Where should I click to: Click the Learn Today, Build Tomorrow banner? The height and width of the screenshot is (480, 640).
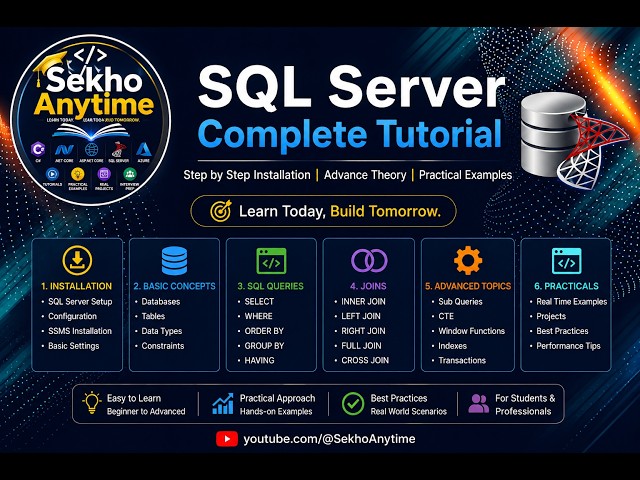[323, 211]
